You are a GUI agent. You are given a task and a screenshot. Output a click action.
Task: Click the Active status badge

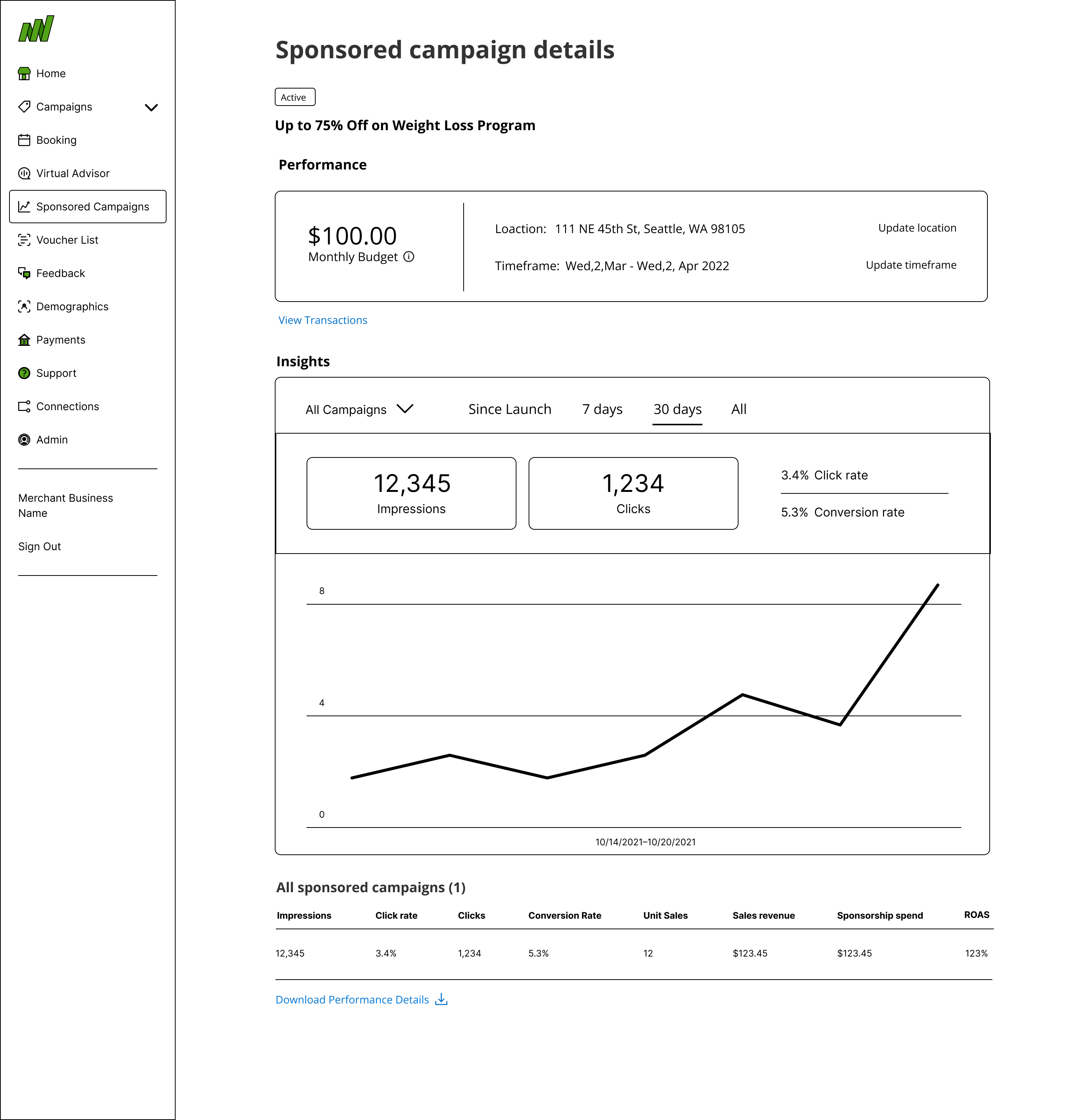coord(295,97)
